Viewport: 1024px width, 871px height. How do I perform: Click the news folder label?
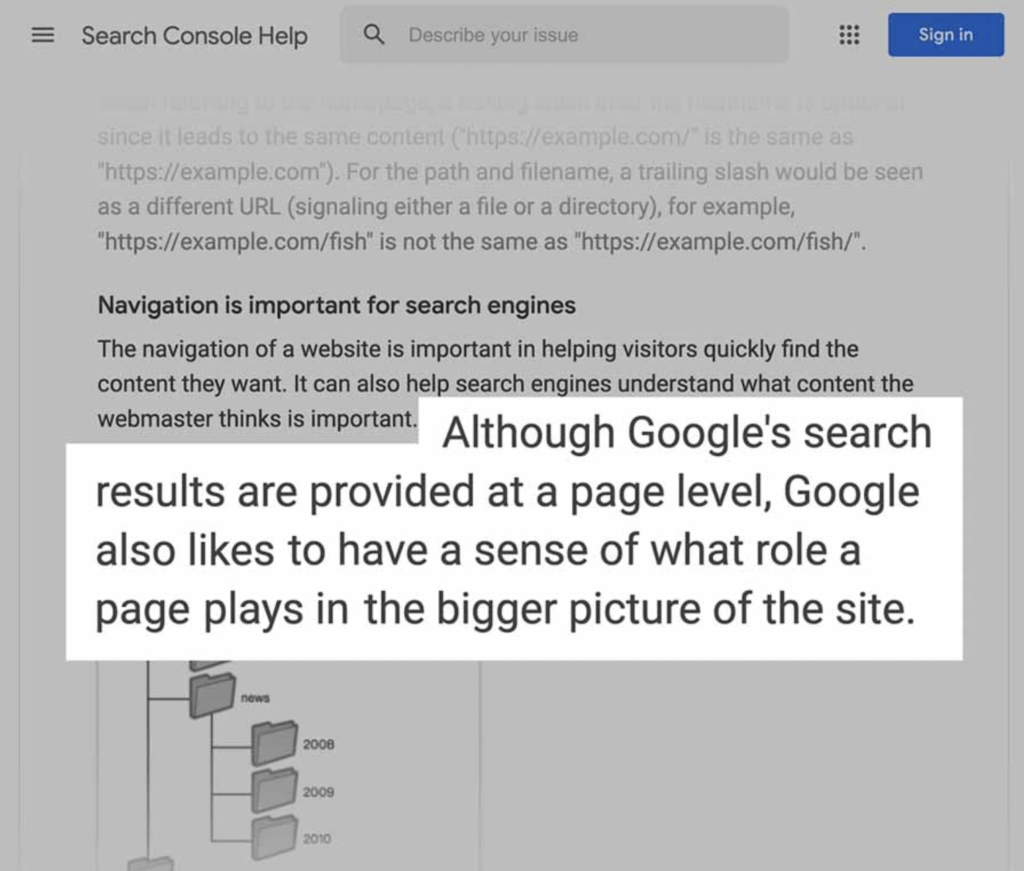click(255, 698)
